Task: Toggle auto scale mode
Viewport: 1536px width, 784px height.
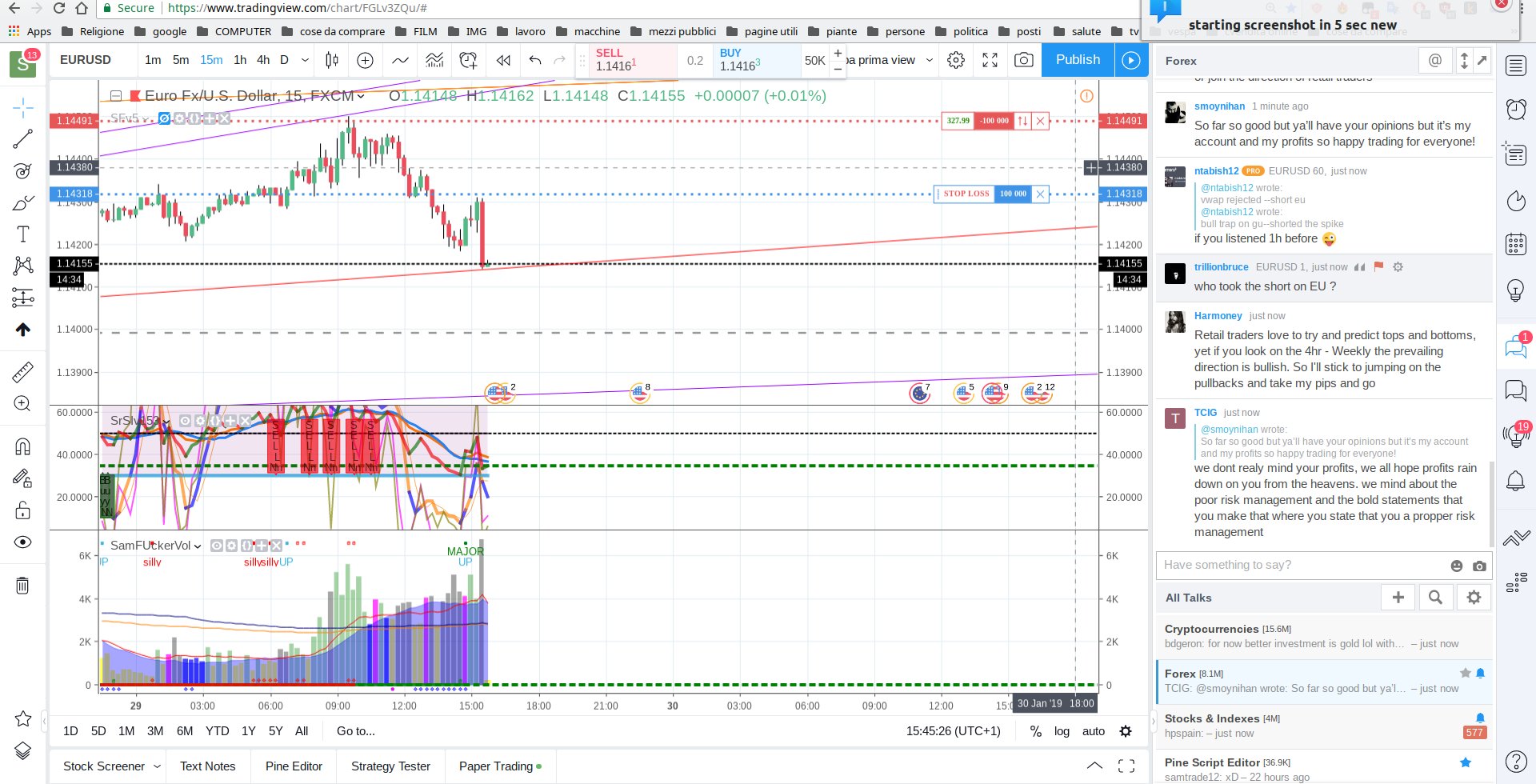Action: (1094, 731)
